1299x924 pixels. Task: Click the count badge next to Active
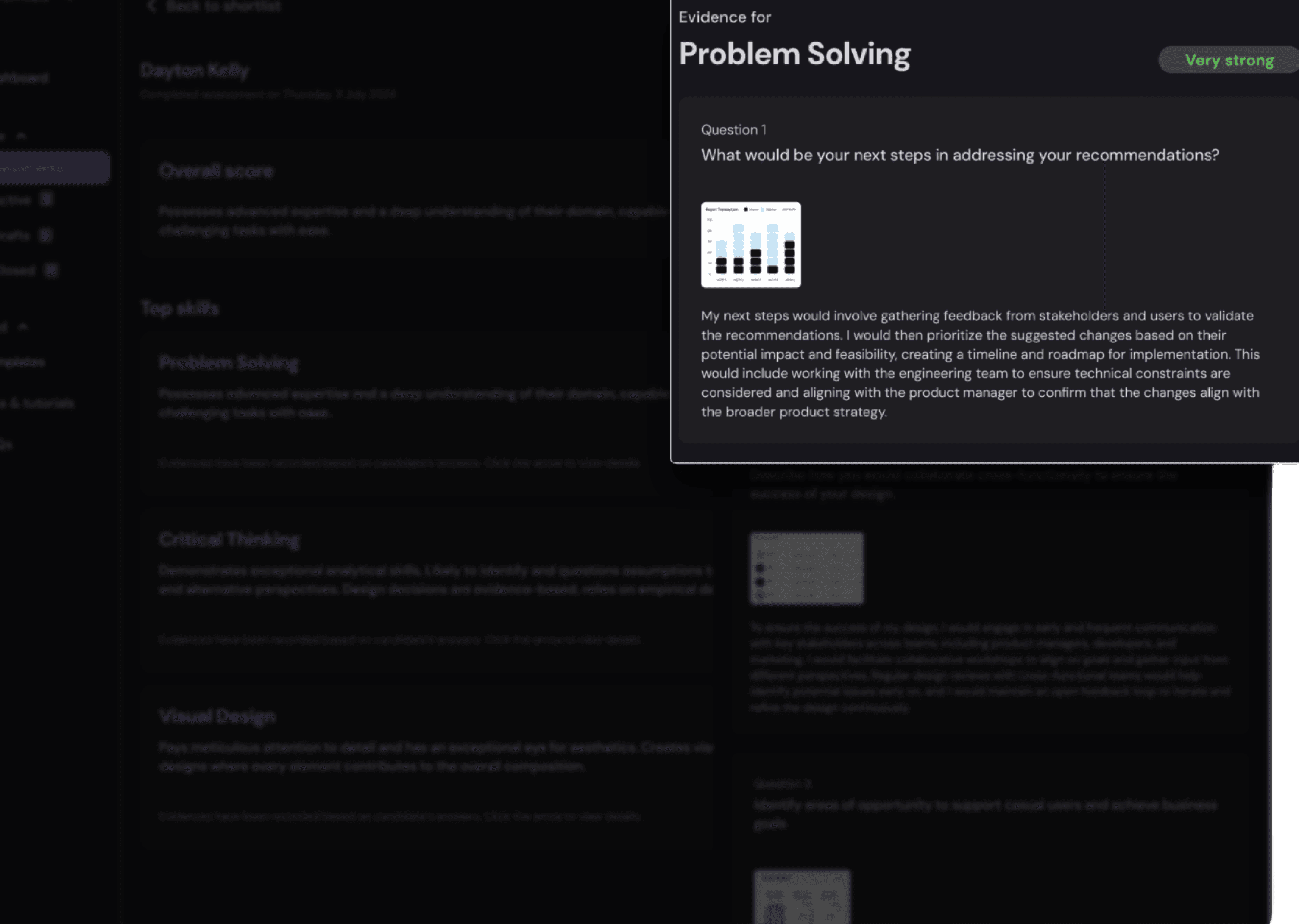(47, 199)
